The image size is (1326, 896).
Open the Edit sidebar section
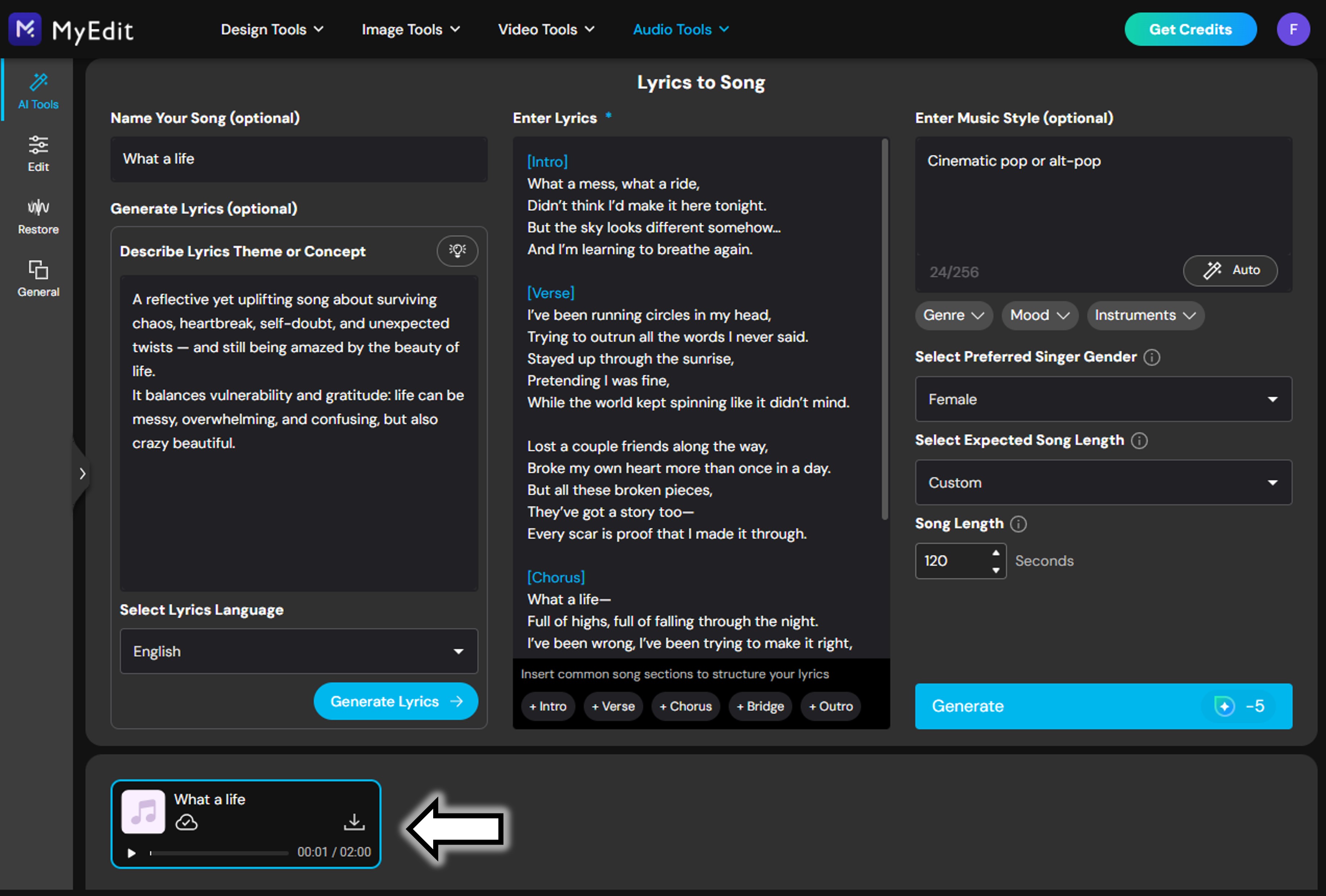tap(38, 153)
